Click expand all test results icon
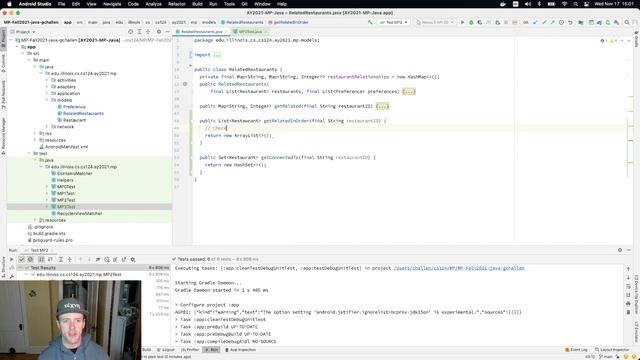This screenshot has height=360, width=640. tap(61, 260)
